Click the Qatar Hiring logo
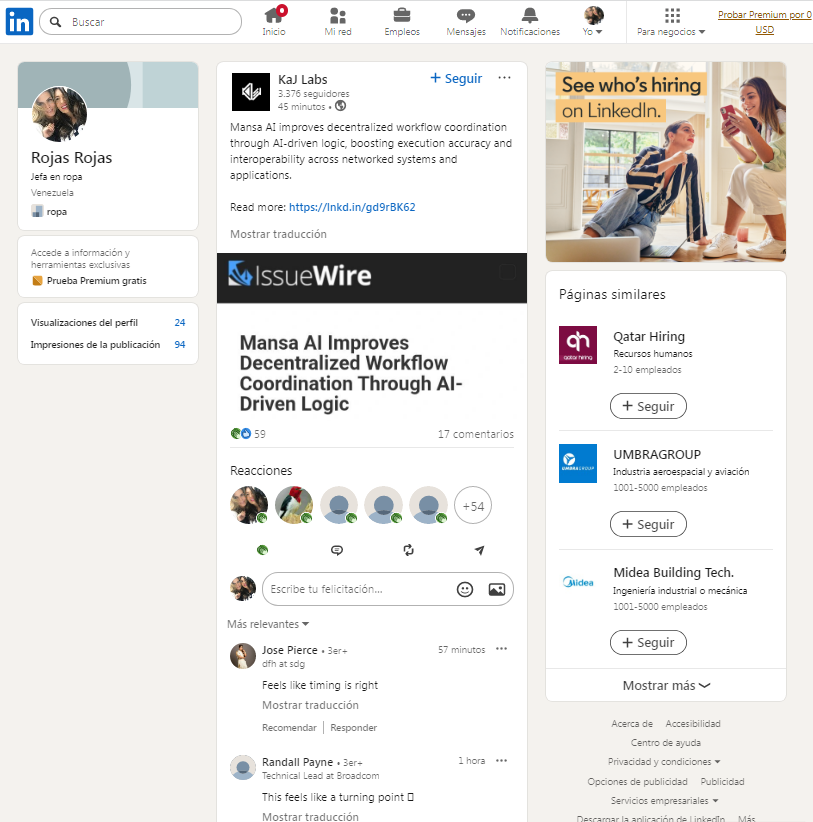The height and width of the screenshot is (822, 813). click(x=578, y=345)
